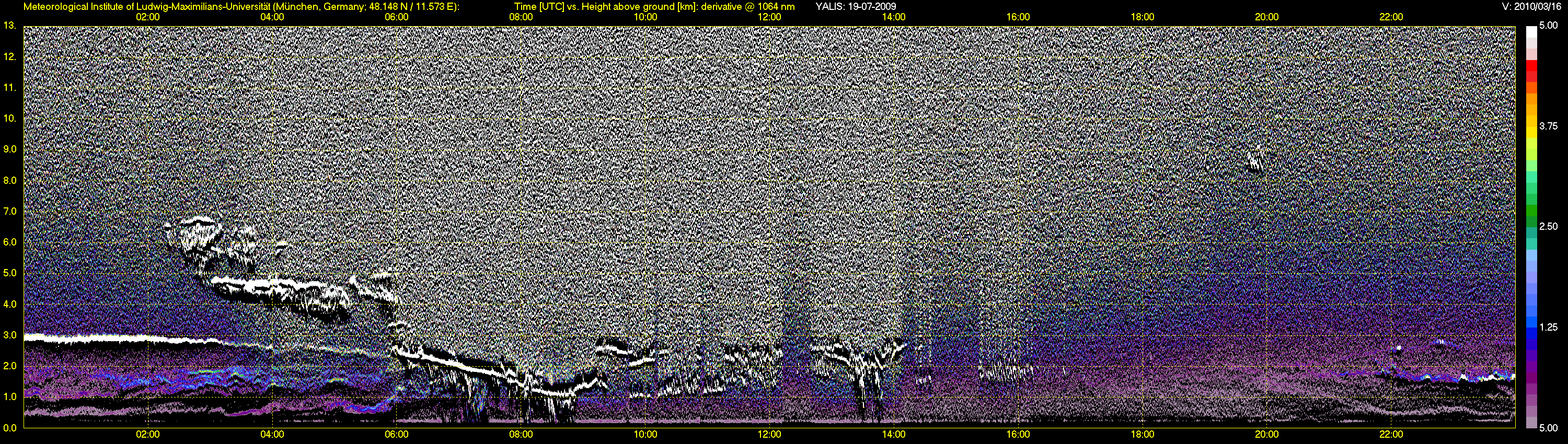
Task: Click the 5.00 value below the colorbar
Action: point(1549,428)
